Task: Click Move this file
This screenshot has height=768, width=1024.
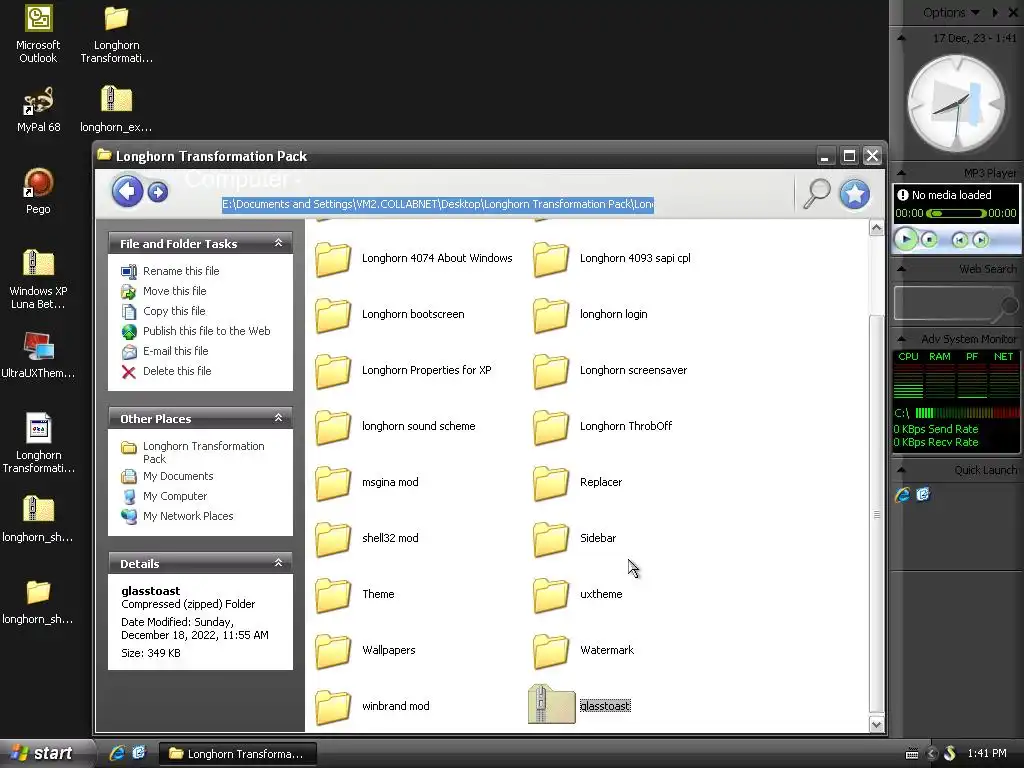Action: coord(174,291)
